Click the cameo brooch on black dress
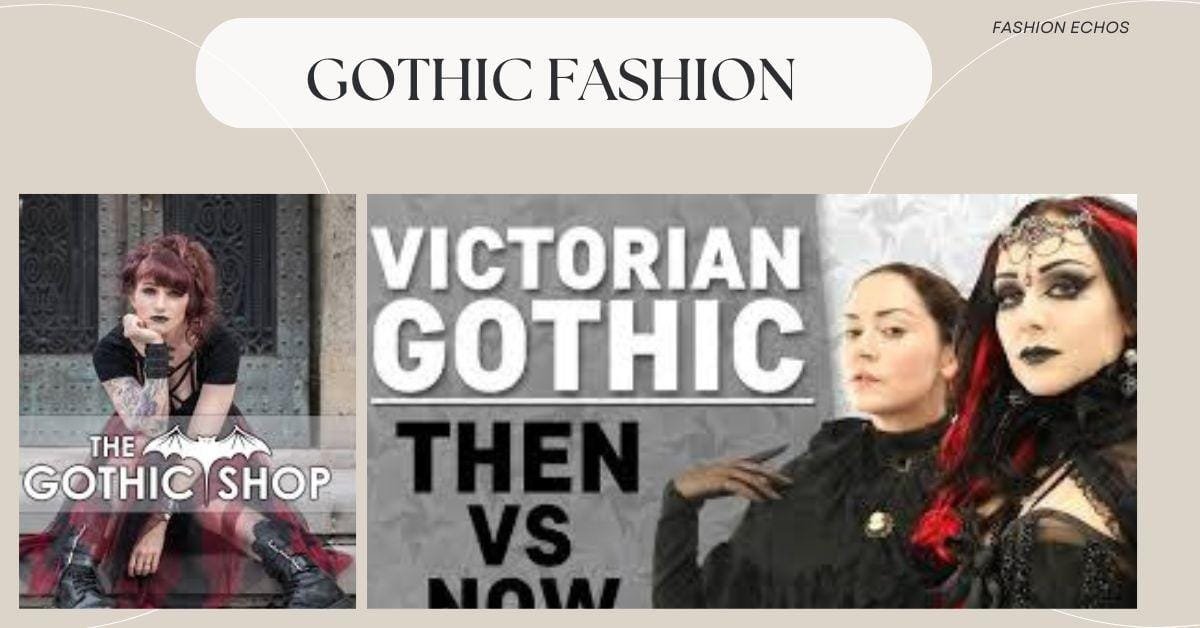The image size is (1200, 628). [879, 523]
